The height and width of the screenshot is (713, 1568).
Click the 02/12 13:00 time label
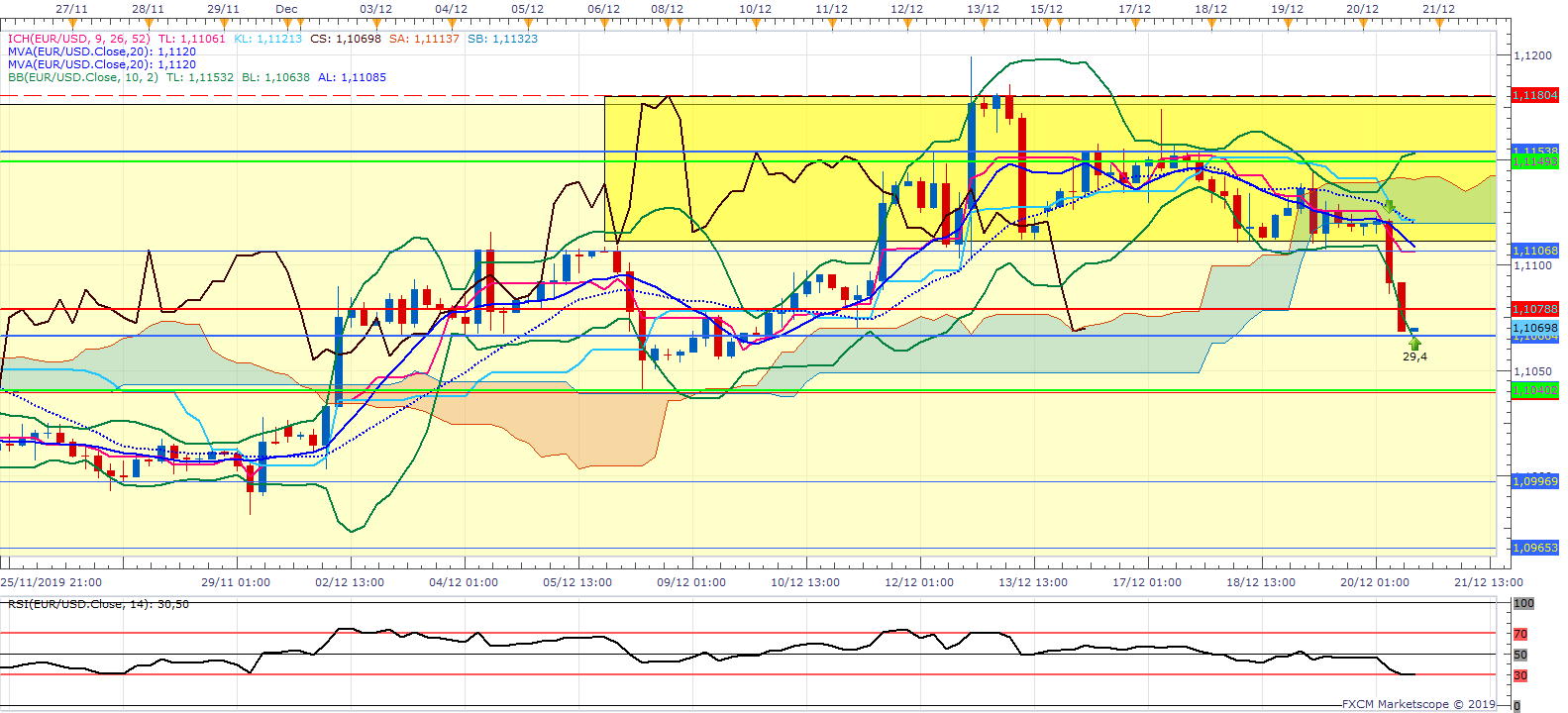(x=350, y=582)
